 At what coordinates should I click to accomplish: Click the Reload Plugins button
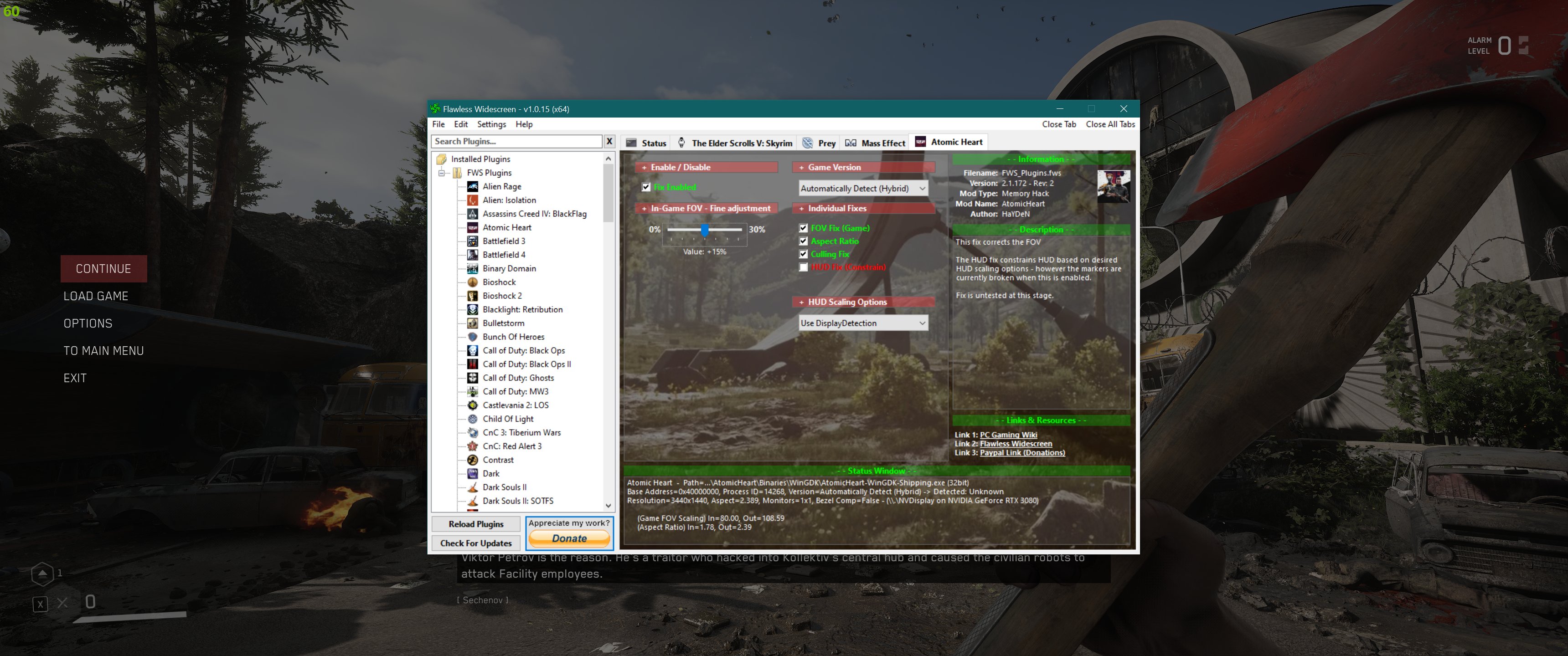pos(476,524)
